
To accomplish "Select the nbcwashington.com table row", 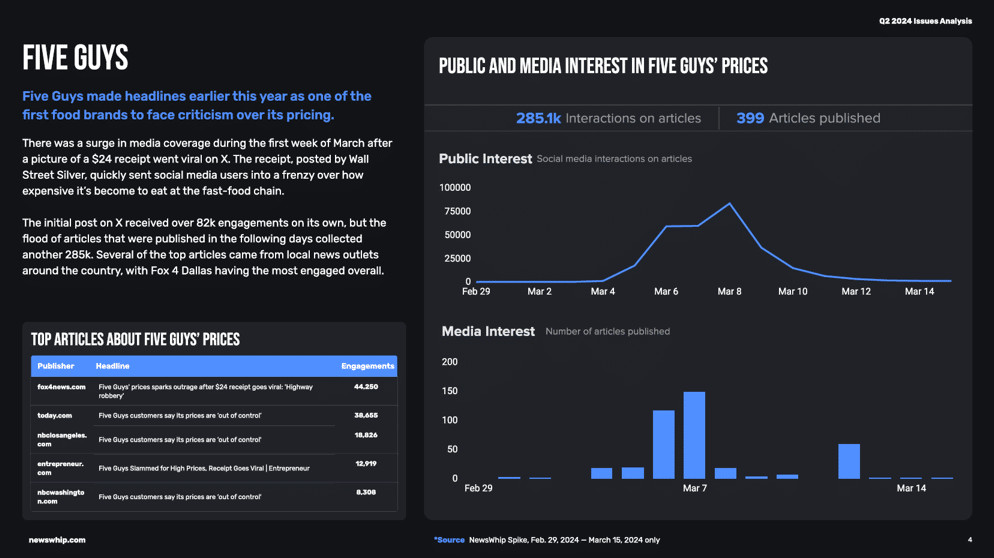I will (214, 496).
